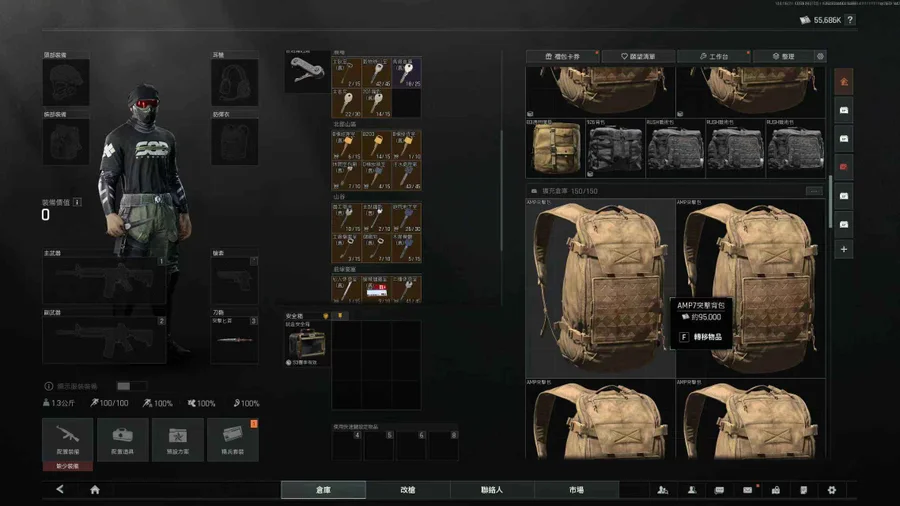Open the 市場 tab
900x506 pixels.
pyautogui.click(x=576, y=490)
